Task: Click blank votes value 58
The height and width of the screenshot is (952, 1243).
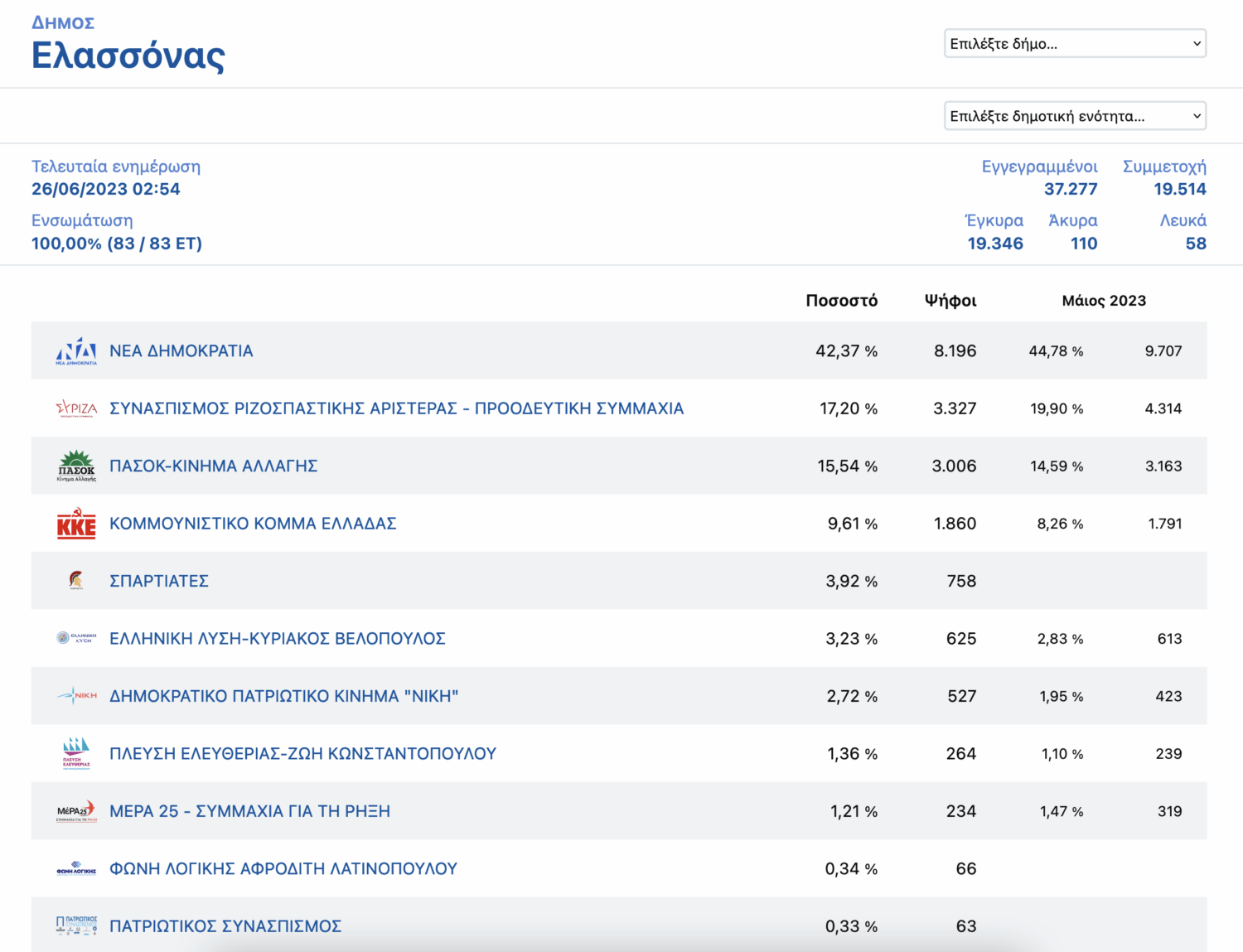Action: 1196,244
